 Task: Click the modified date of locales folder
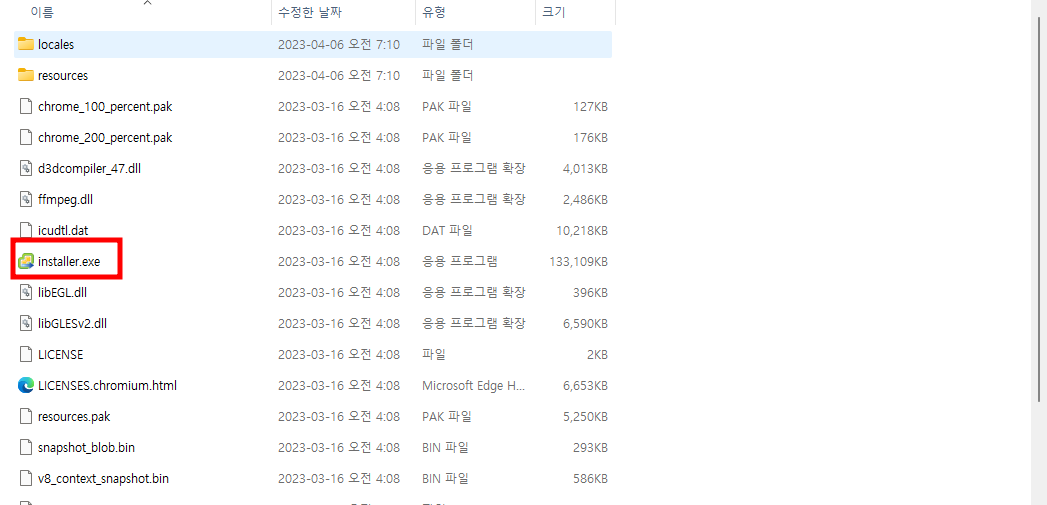(x=339, y=45)
